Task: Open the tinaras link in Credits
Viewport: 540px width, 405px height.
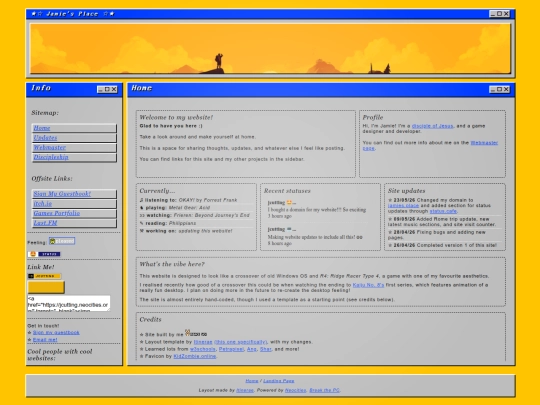Action: (x=203, y=342)
